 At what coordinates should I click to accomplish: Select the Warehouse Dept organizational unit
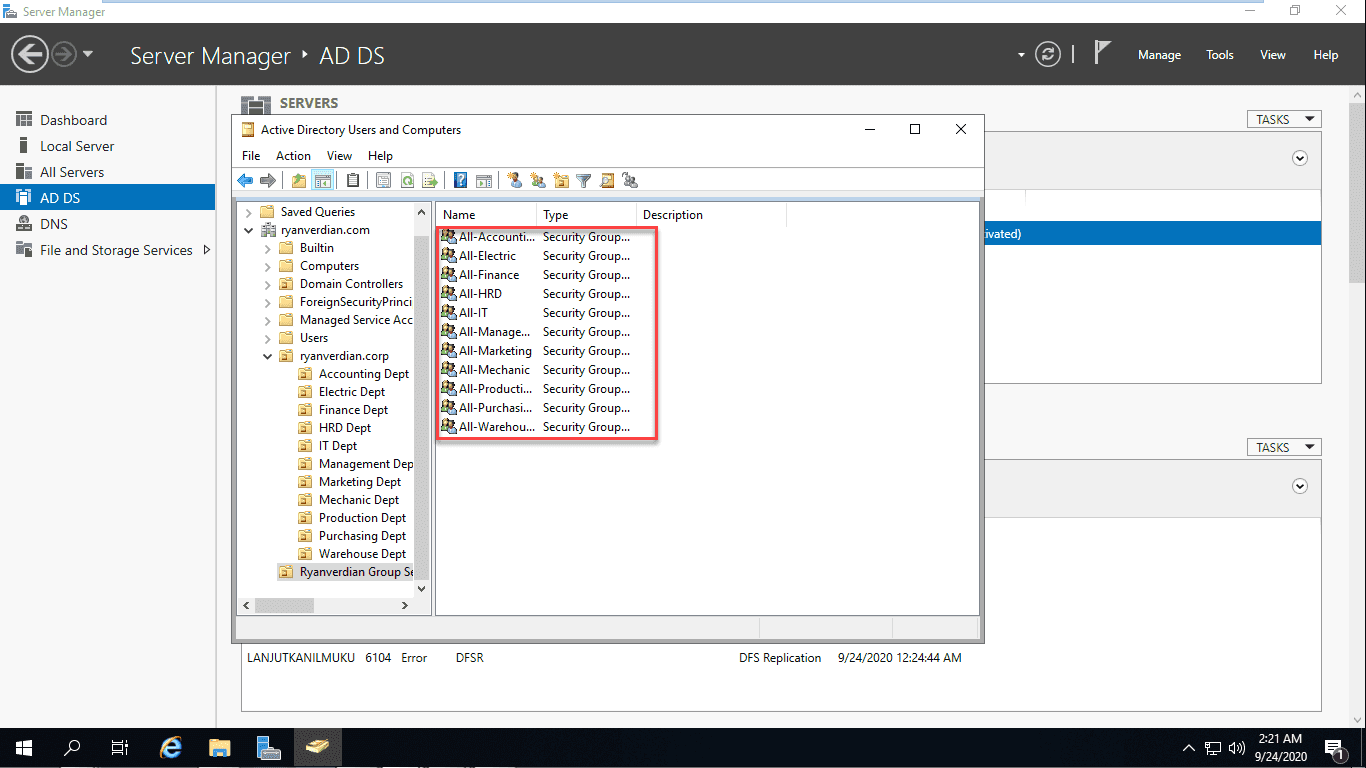click(x=362, y=554)
